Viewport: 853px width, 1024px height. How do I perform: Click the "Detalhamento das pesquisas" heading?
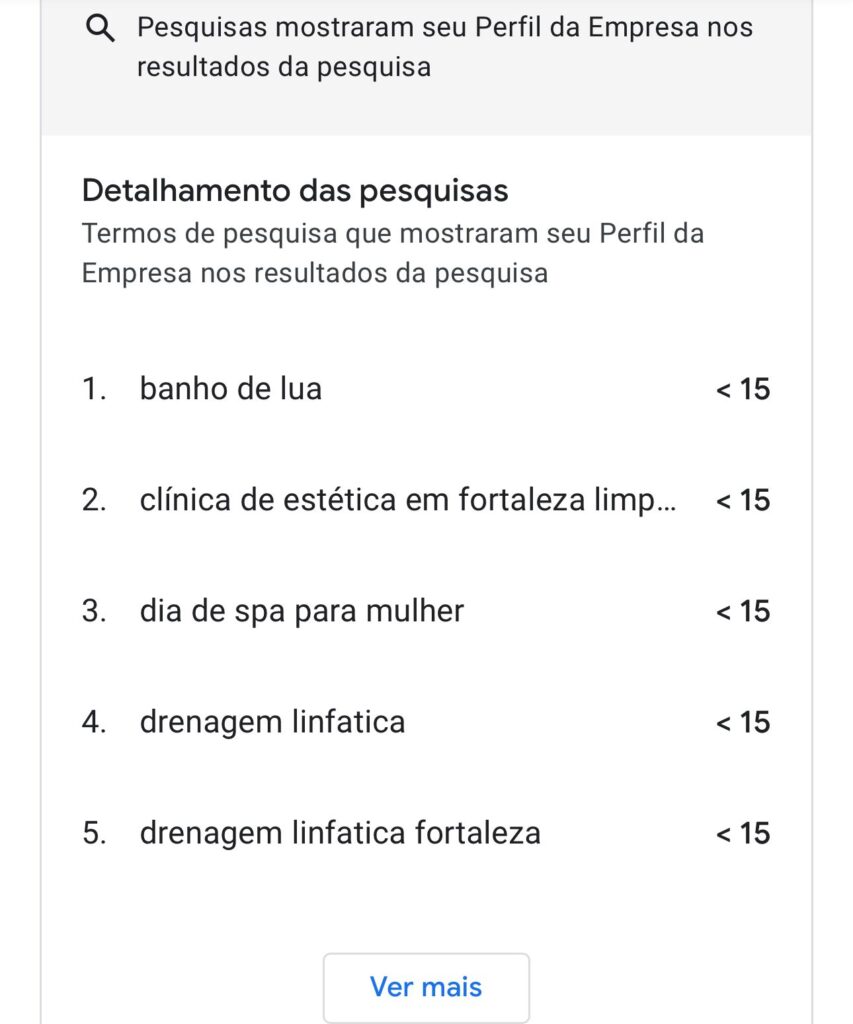pyautogui.click(x=295, y=190)
